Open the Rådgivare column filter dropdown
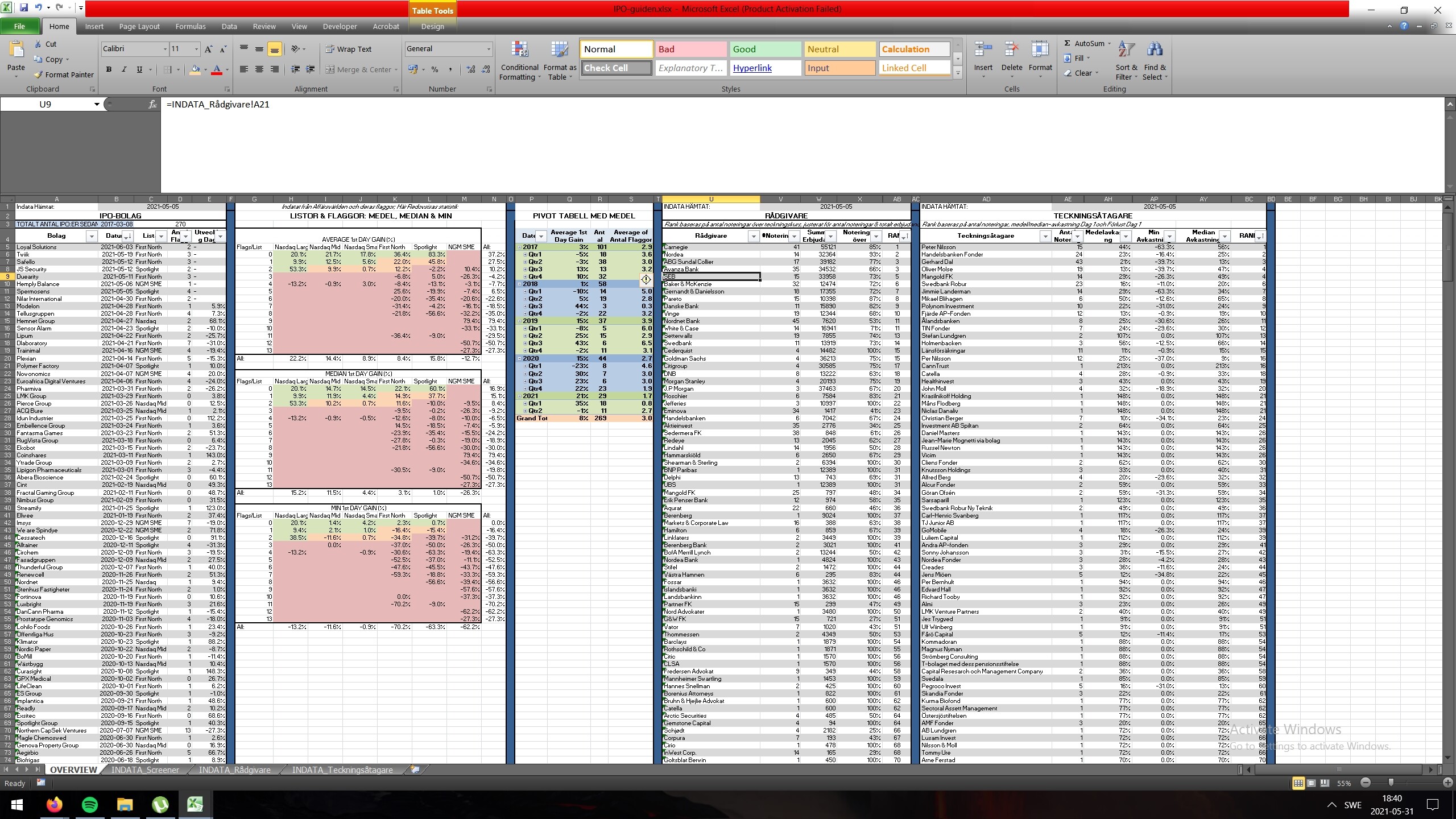1456x819 pixels. pos(754,236)
